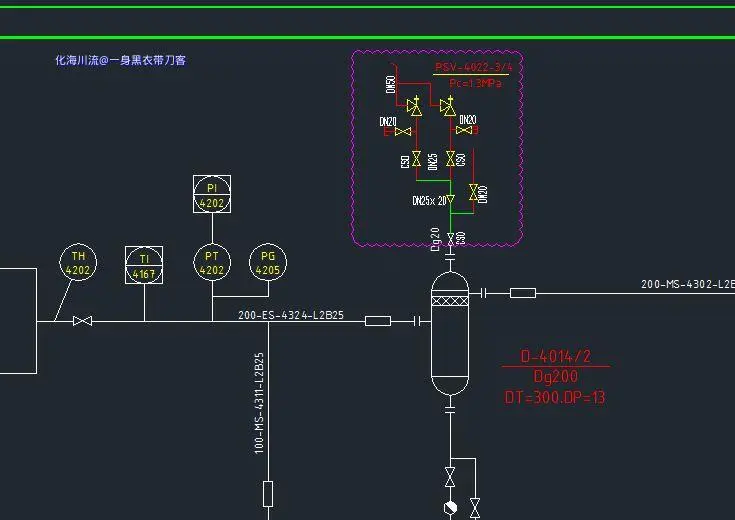This screenshot has height=520, width=735.
Task: Select the magenta revision cloud border
Action: click(437, 149)
